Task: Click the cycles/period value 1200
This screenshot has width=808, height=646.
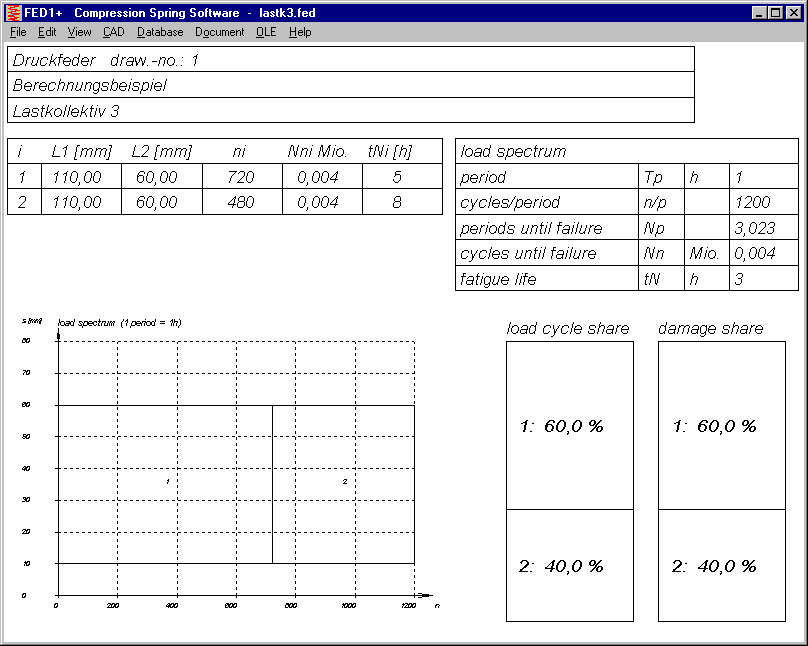Action: tap(752, 202)
